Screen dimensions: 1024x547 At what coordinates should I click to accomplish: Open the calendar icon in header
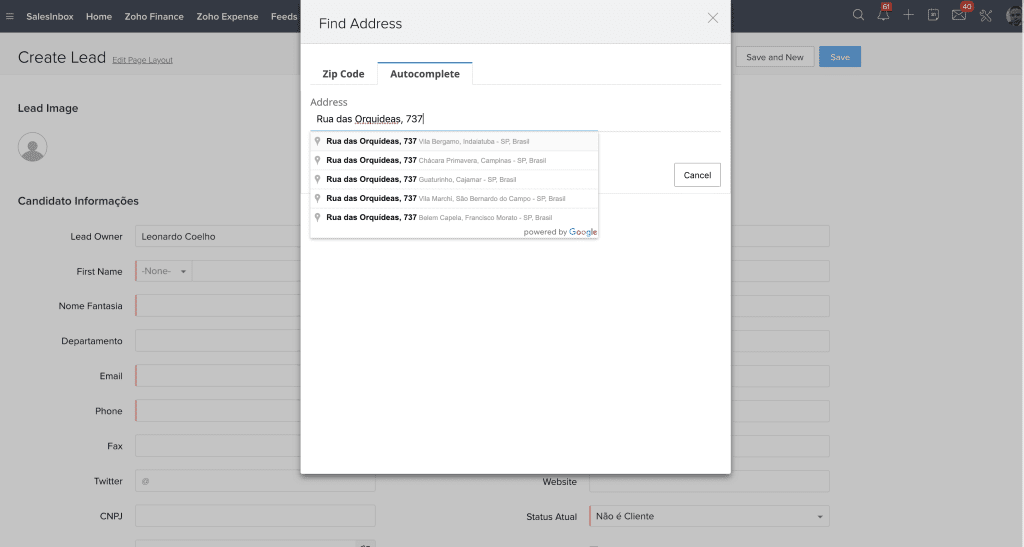(x=933, y=15)
